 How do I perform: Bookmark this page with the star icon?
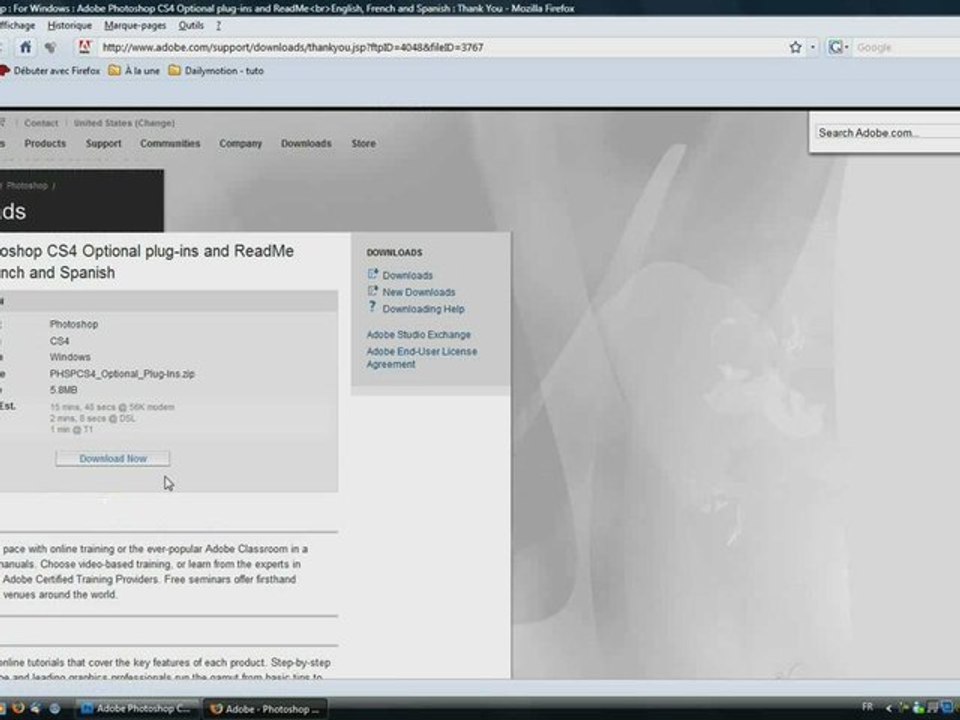(x=795, y=47)
